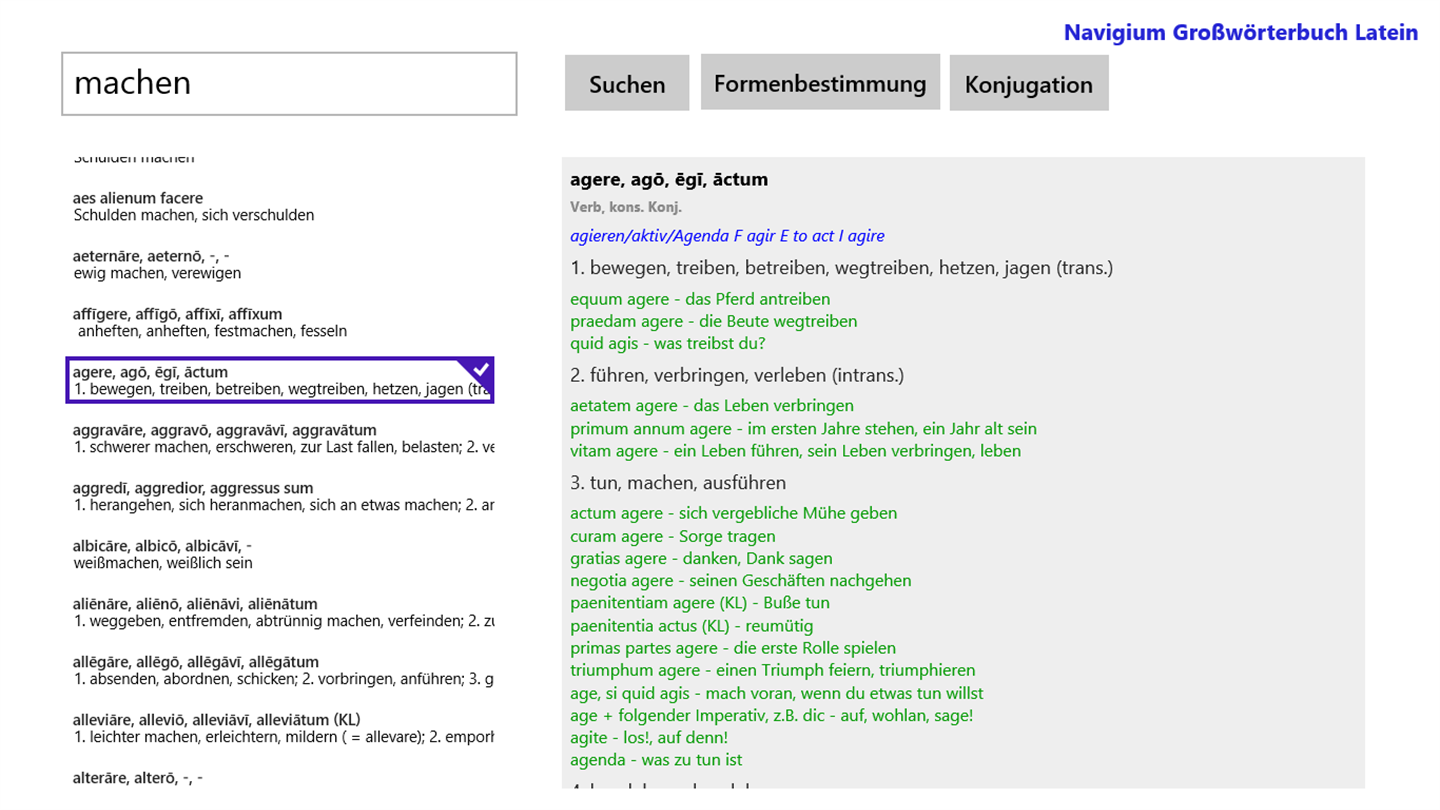This screenshot has height=810, width=1440.
Task: Click example 'age + folgender Imperativ'
Action: click(771, 715)
